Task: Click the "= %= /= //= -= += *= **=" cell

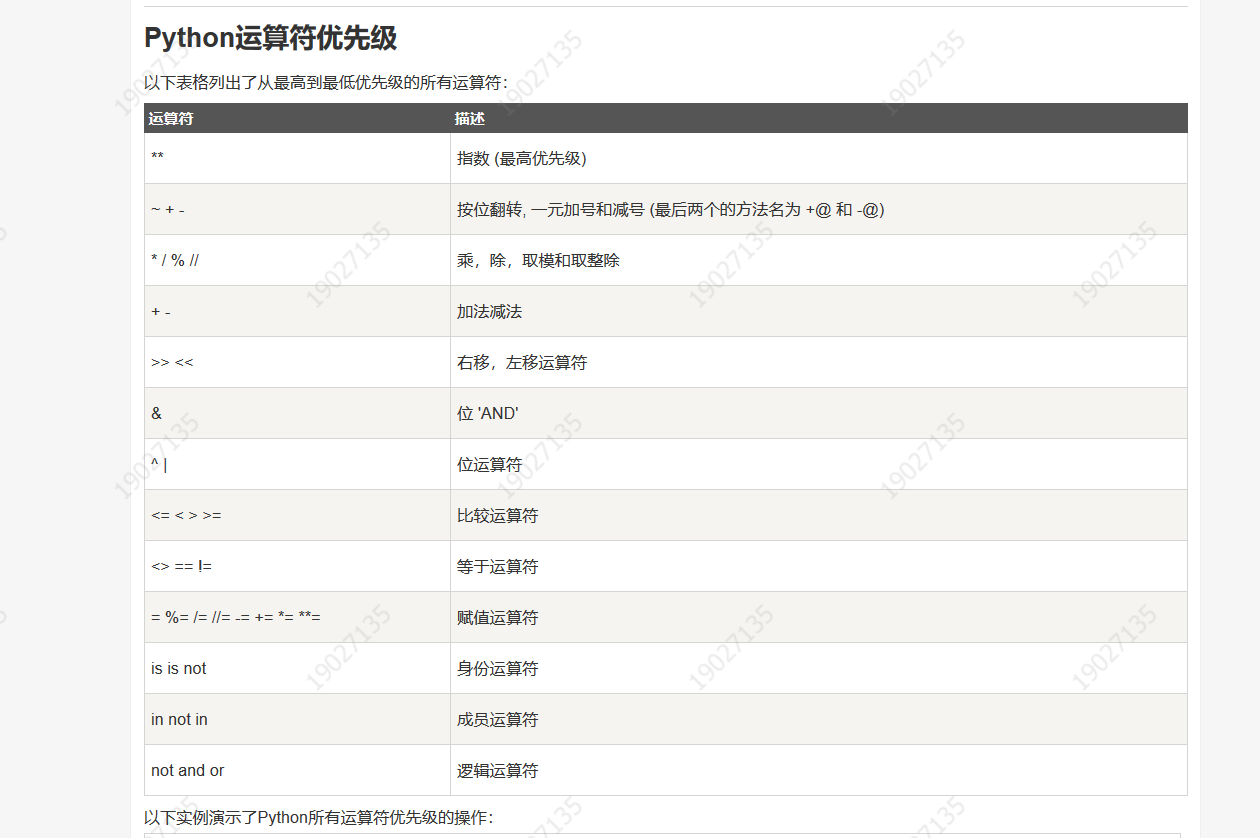Action: coord(297,617)
